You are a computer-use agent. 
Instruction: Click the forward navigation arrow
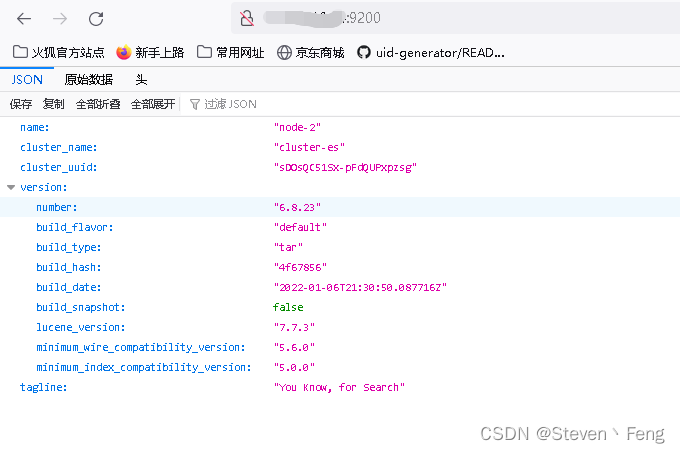60,19
